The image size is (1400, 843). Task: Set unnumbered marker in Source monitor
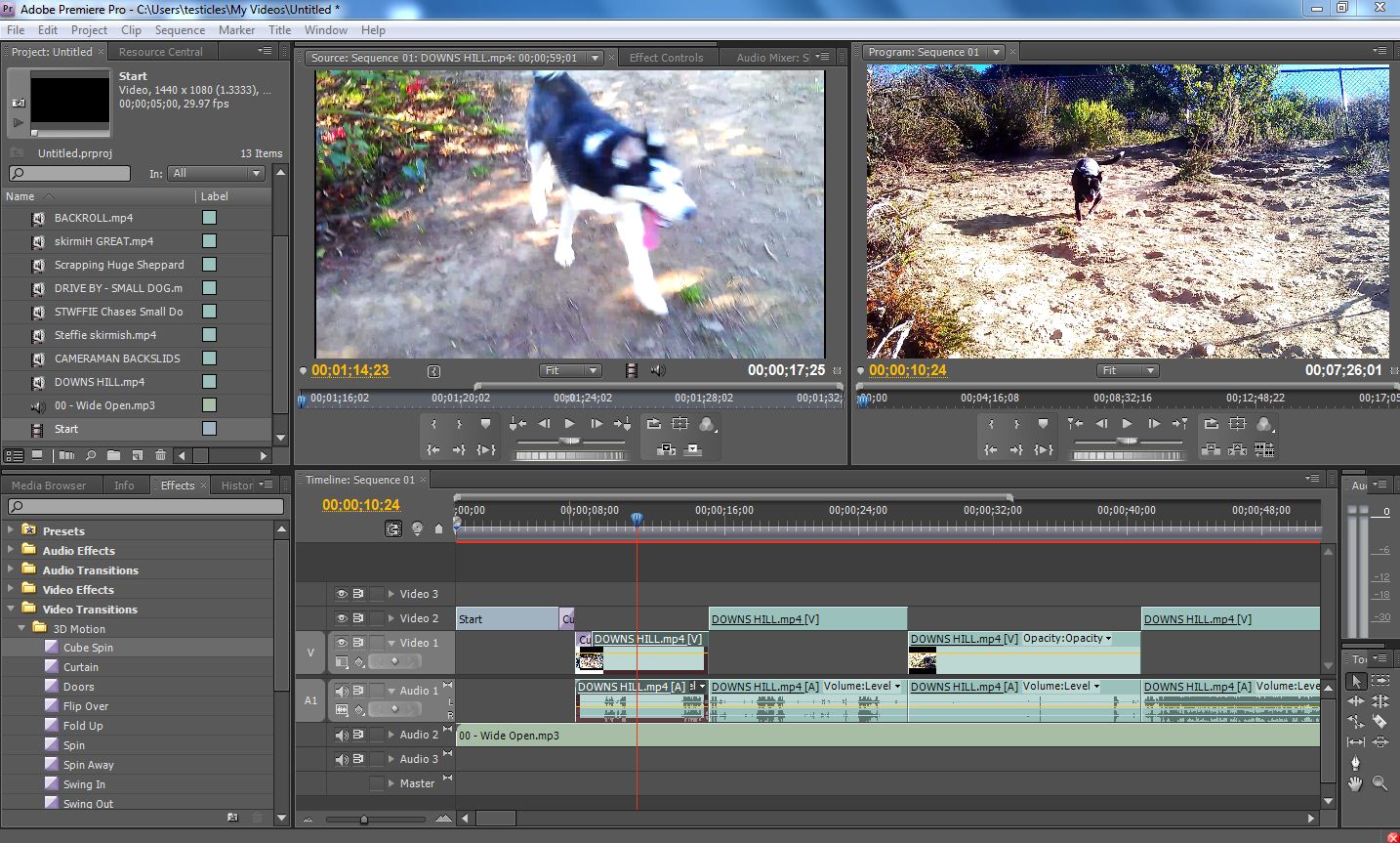pos(485,424)
